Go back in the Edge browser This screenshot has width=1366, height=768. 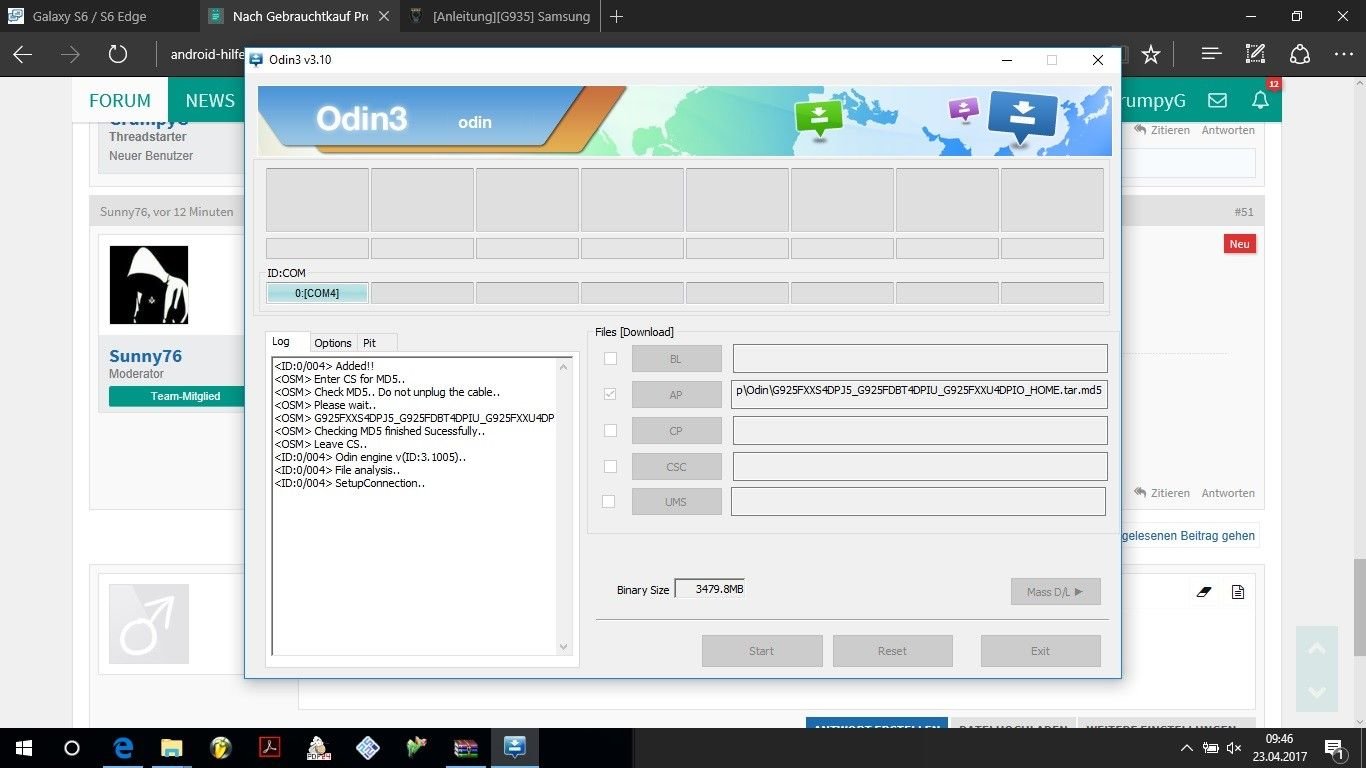click(23, 54)
